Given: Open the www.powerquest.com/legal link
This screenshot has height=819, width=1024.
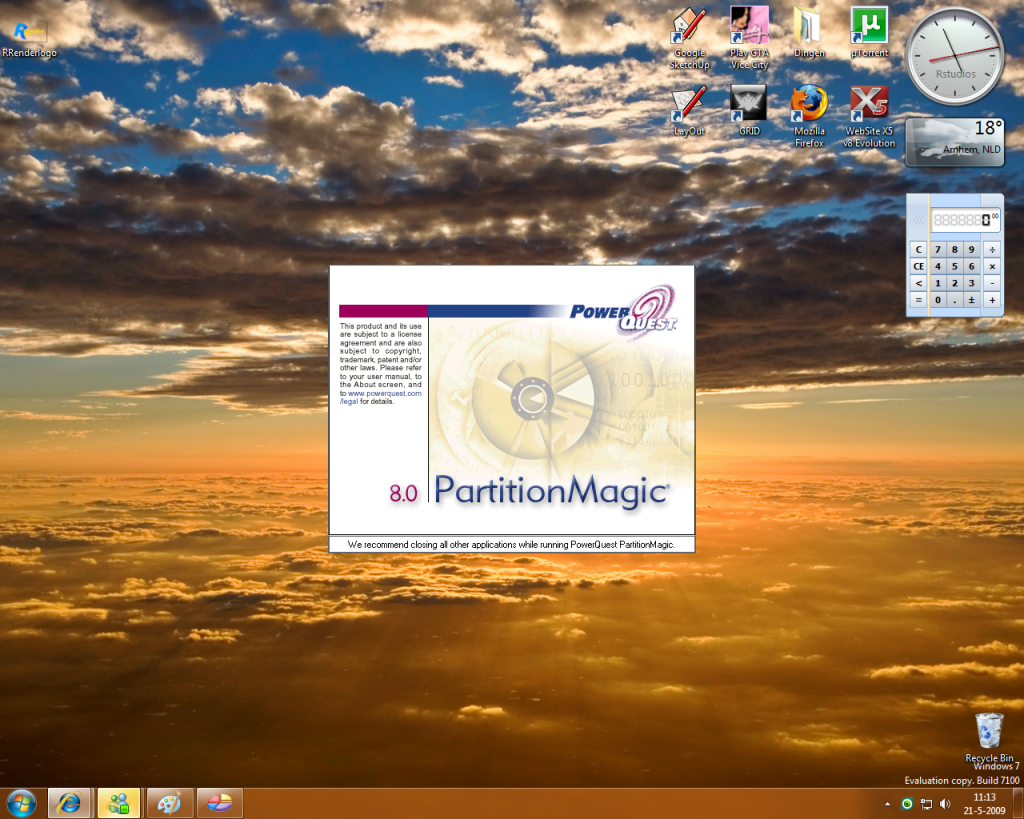Looking at the screenshot, I should [x=381, y=397].
